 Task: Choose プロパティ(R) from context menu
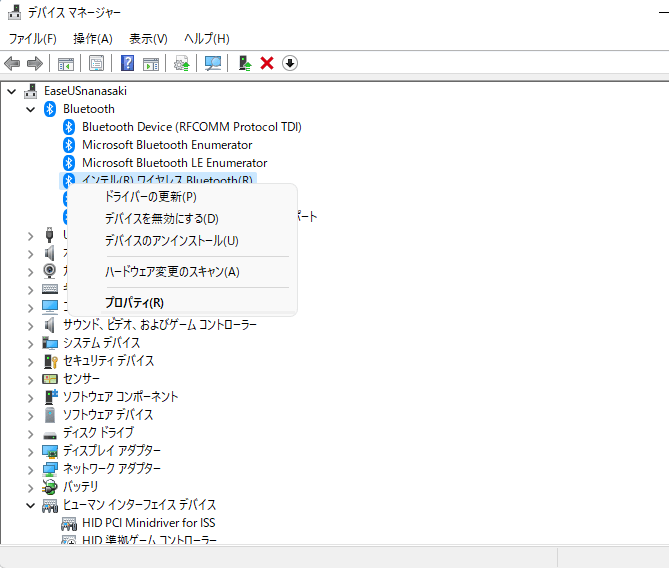[134, 303]
